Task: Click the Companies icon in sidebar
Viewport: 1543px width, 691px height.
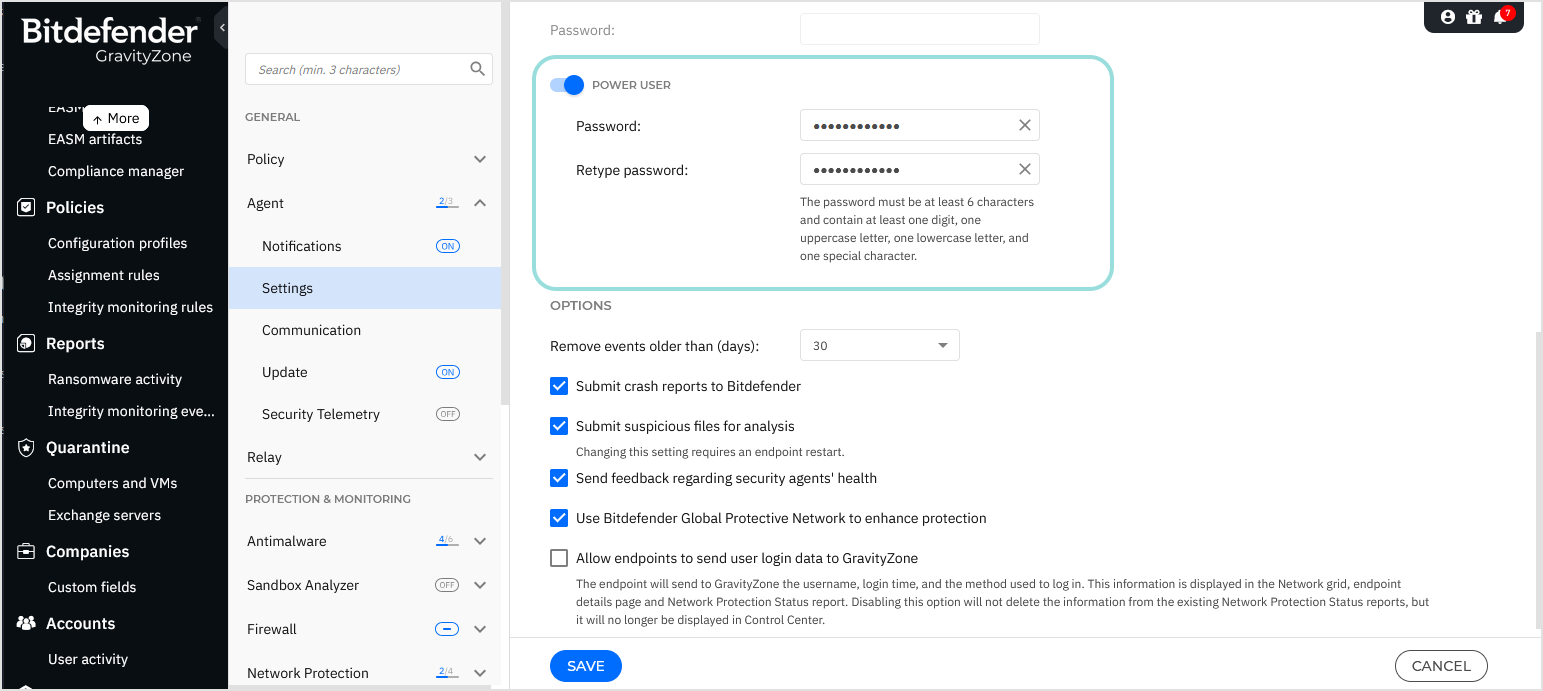Action: click(x=25, y=551)
